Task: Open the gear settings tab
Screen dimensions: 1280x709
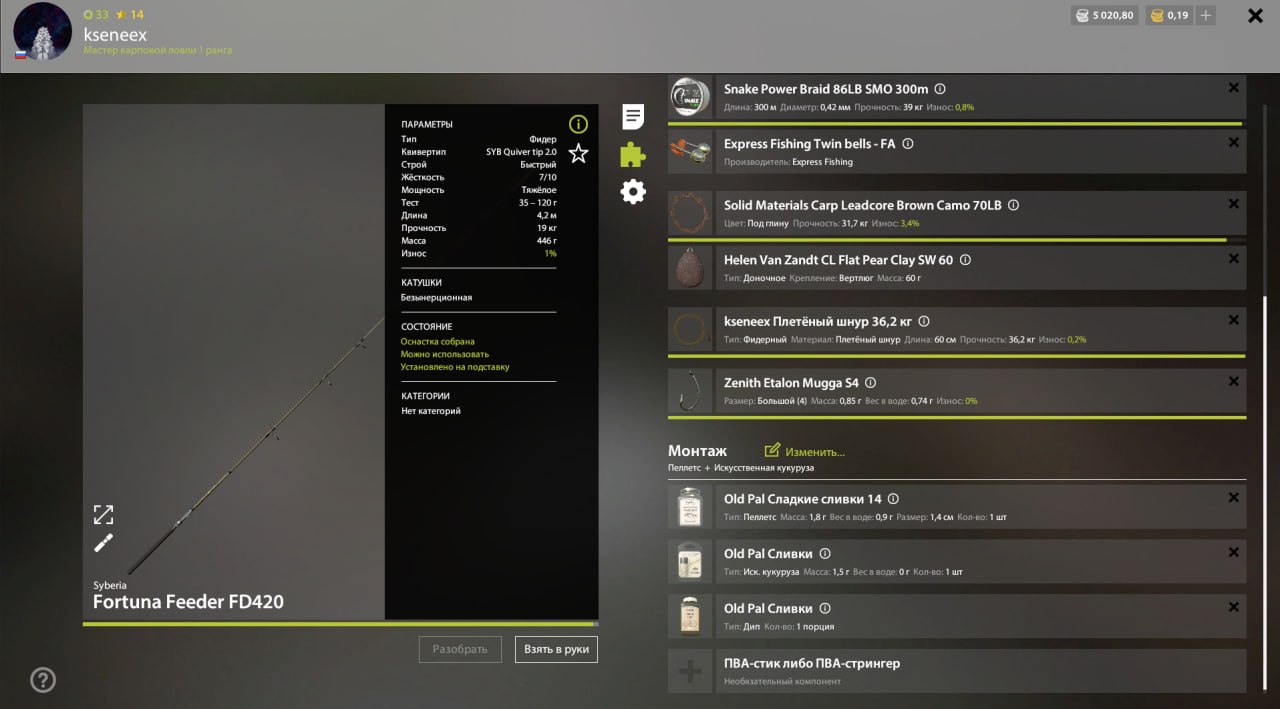Action: pyautogui.click(x=633, y=192)
